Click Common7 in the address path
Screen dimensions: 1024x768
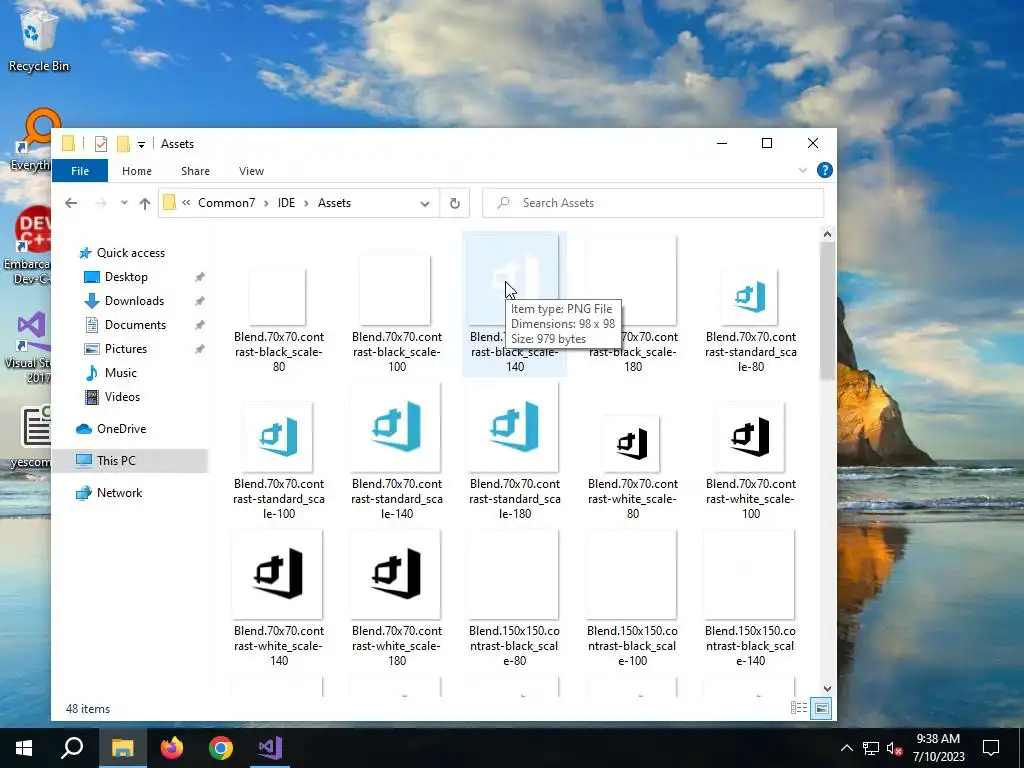tap(227, 203)
